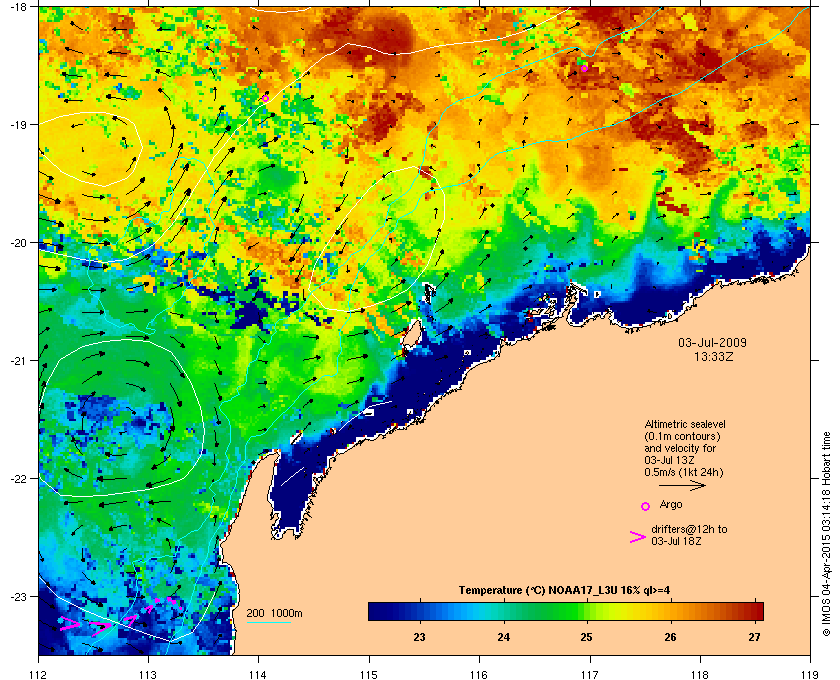Click the colorbar value 27
The width and height of the screenshot is (840, 680).
point(754,637)
